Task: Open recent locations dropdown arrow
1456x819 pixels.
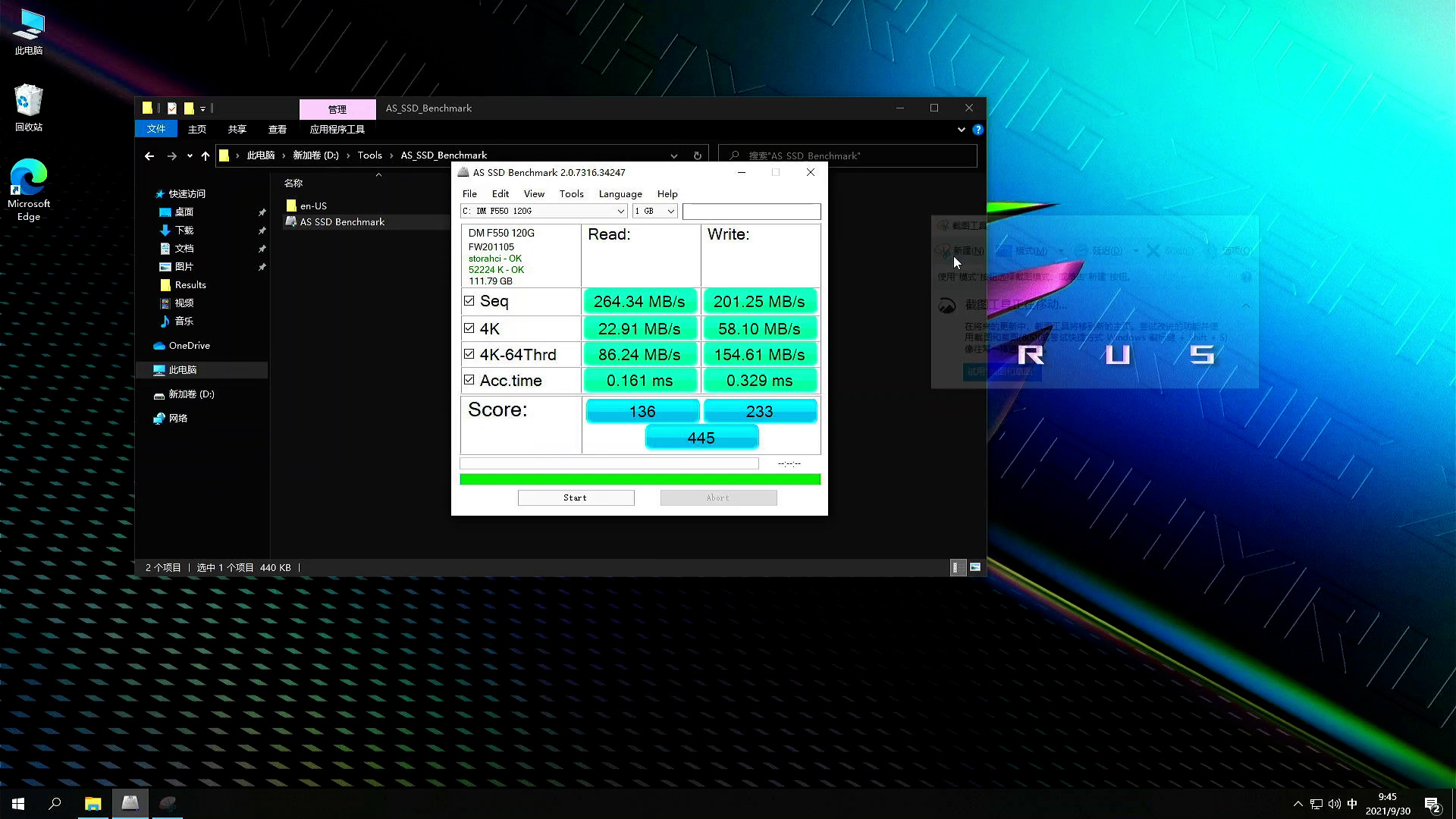Action: point(190,156)
